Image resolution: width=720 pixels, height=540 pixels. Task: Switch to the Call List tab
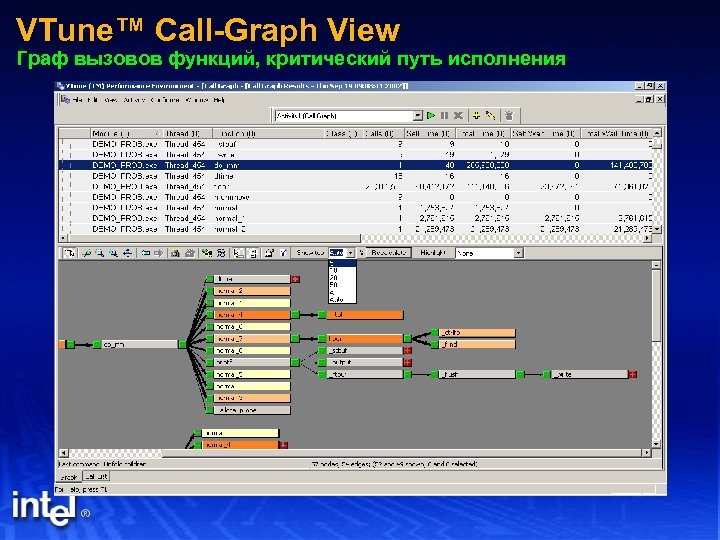(x=96, y=477)
